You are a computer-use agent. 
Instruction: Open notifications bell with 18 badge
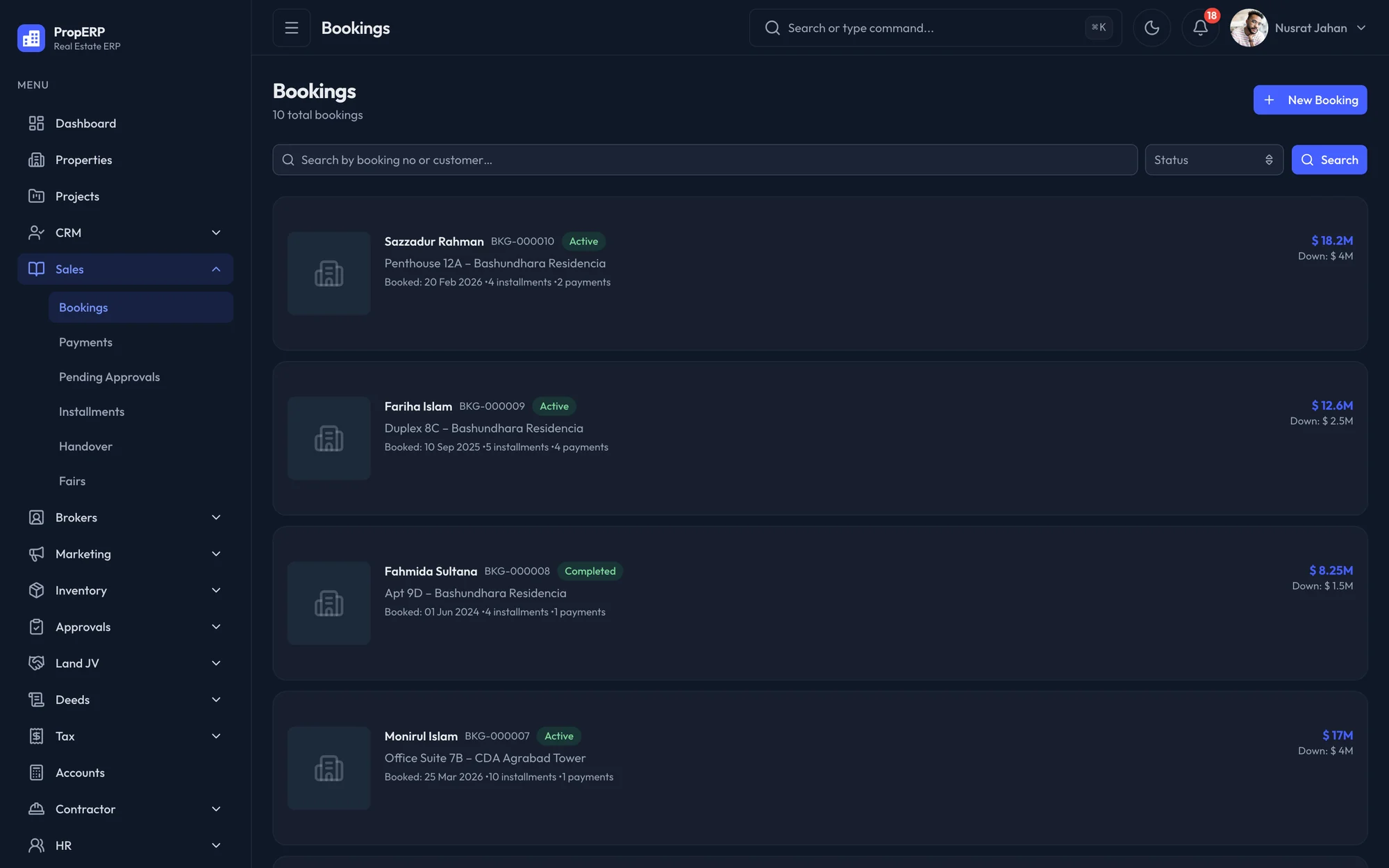1200,28
